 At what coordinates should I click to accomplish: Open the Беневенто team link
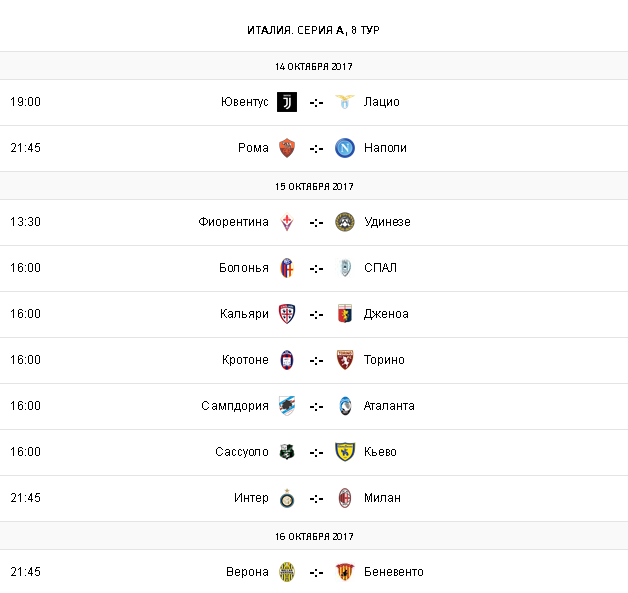pyautogui.click(x=394, y=572)
